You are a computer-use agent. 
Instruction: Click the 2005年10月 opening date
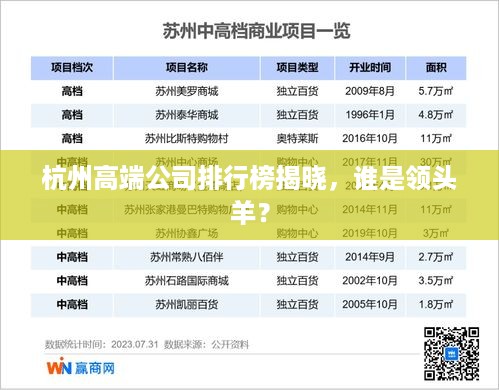(x=370, y=304)
